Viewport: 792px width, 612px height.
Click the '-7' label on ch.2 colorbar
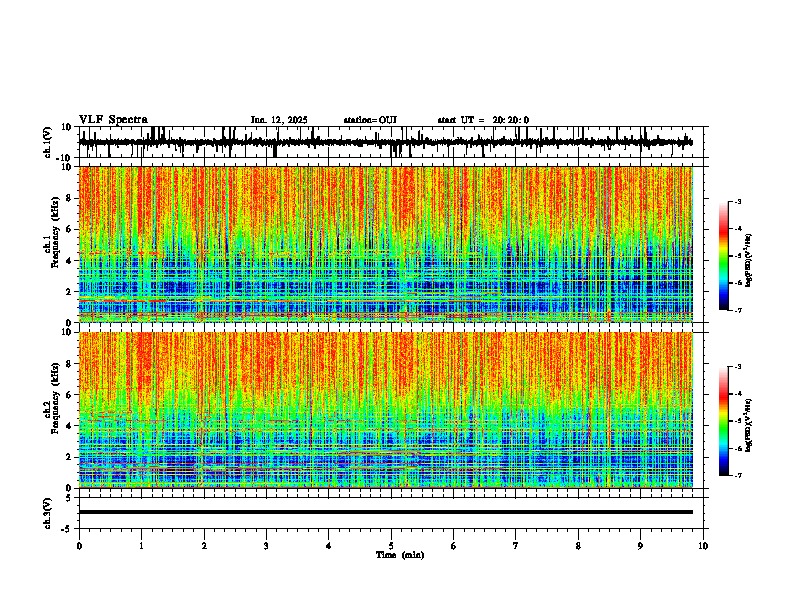click(x=737, y=475)
